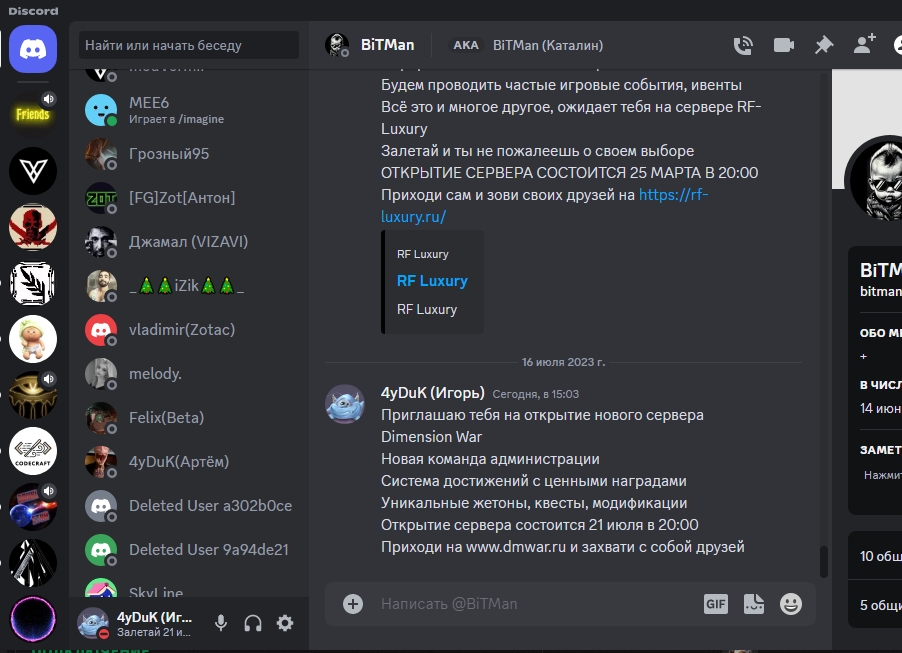Open the blue RF Luxury embed title
This screenshot has width=902, height=653.
click(x=432, y=281)
